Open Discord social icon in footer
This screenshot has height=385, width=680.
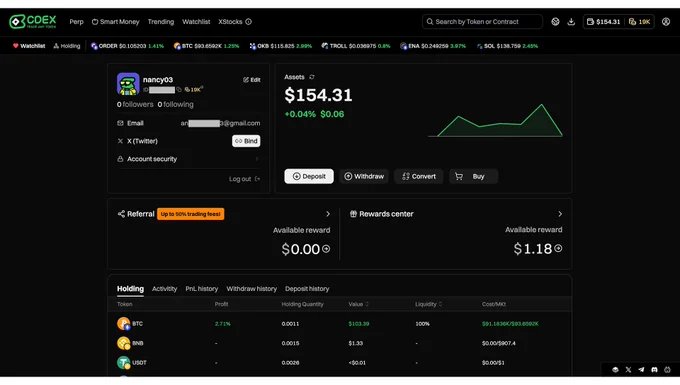[654, 370]
